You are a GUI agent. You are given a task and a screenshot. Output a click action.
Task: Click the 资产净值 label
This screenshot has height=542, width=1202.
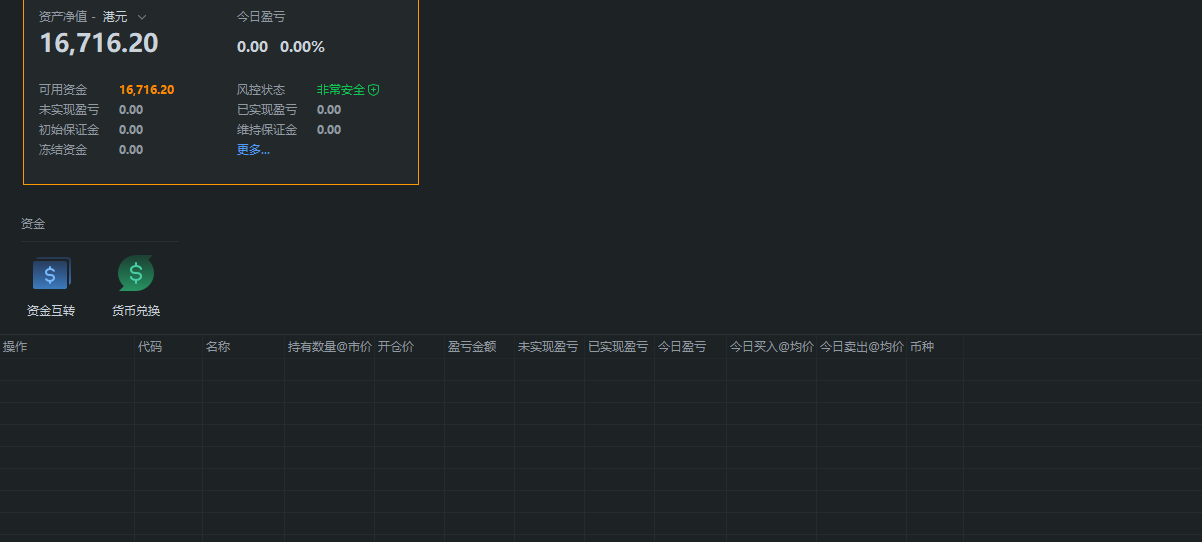click(63, 17)
